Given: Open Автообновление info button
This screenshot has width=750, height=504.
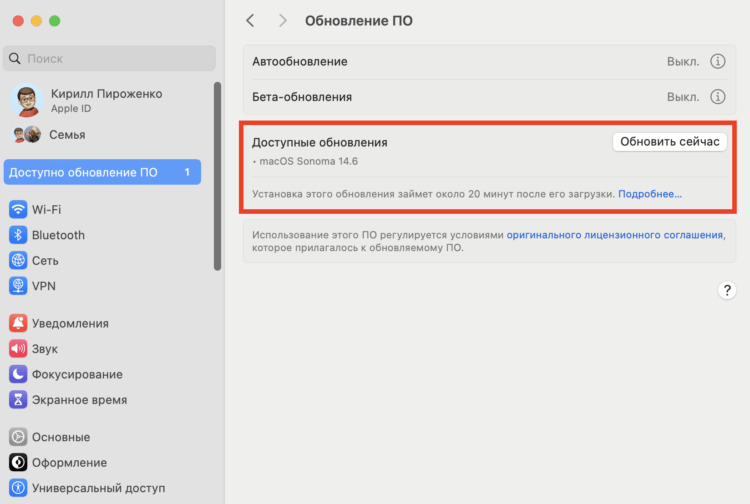Looking at the screenshot, I should pos(717,61).
